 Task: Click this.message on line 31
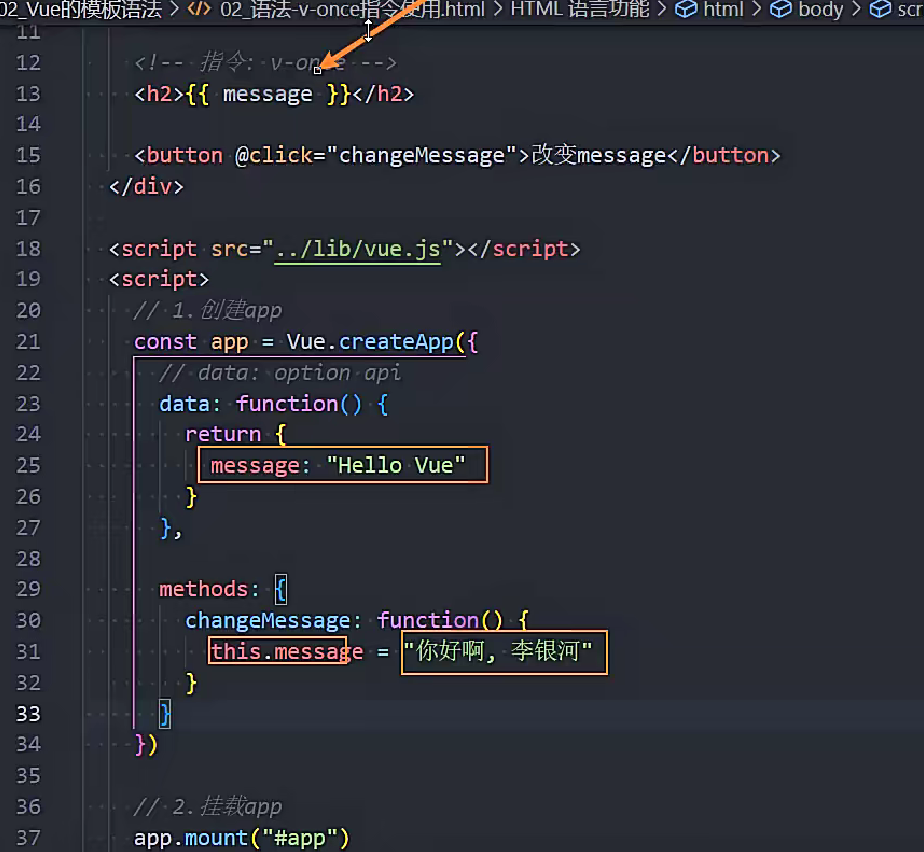287,652
